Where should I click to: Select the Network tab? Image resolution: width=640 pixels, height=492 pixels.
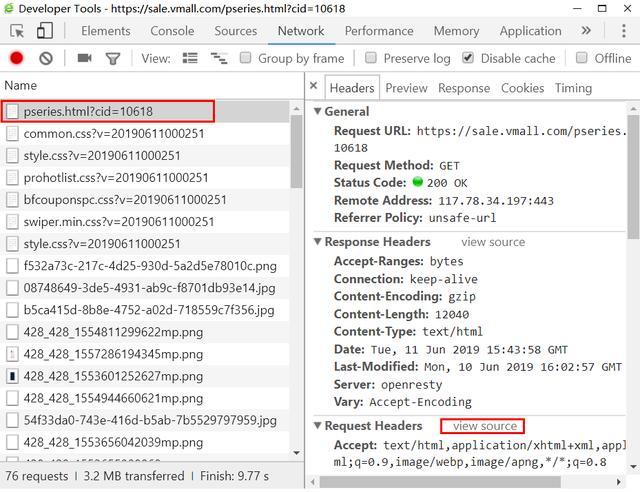click(301, 31)
